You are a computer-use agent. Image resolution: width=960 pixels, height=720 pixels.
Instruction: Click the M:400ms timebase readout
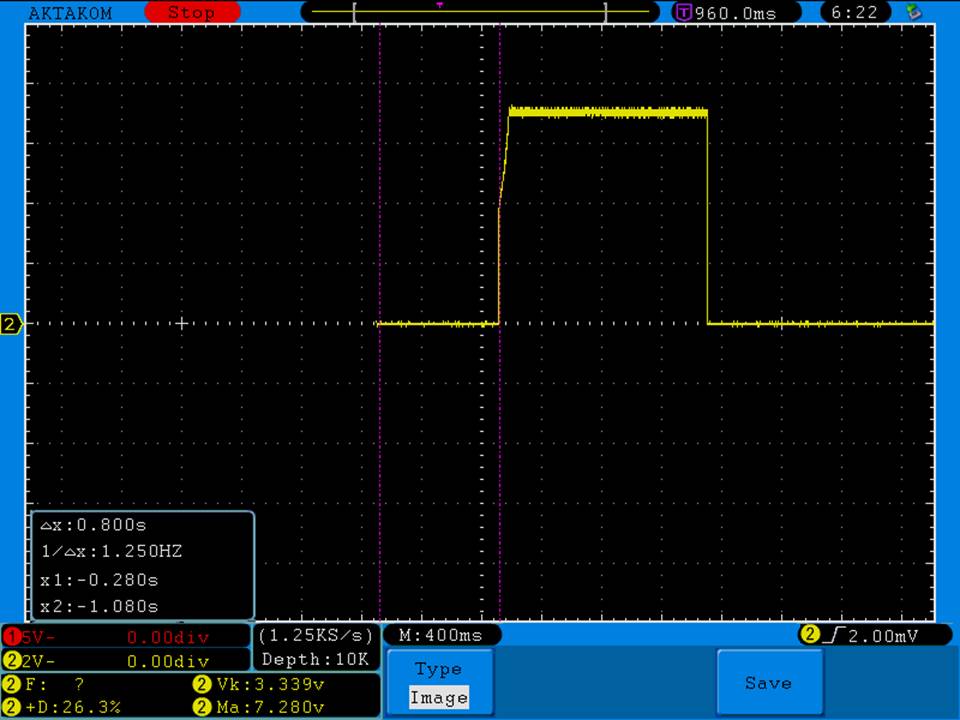(x=441, y=635)
